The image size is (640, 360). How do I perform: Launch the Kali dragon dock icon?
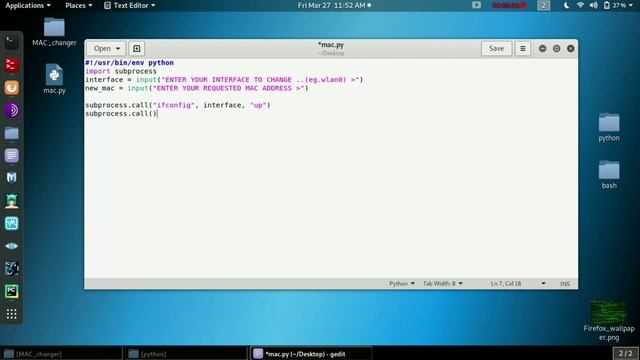(x=11, y=269)
